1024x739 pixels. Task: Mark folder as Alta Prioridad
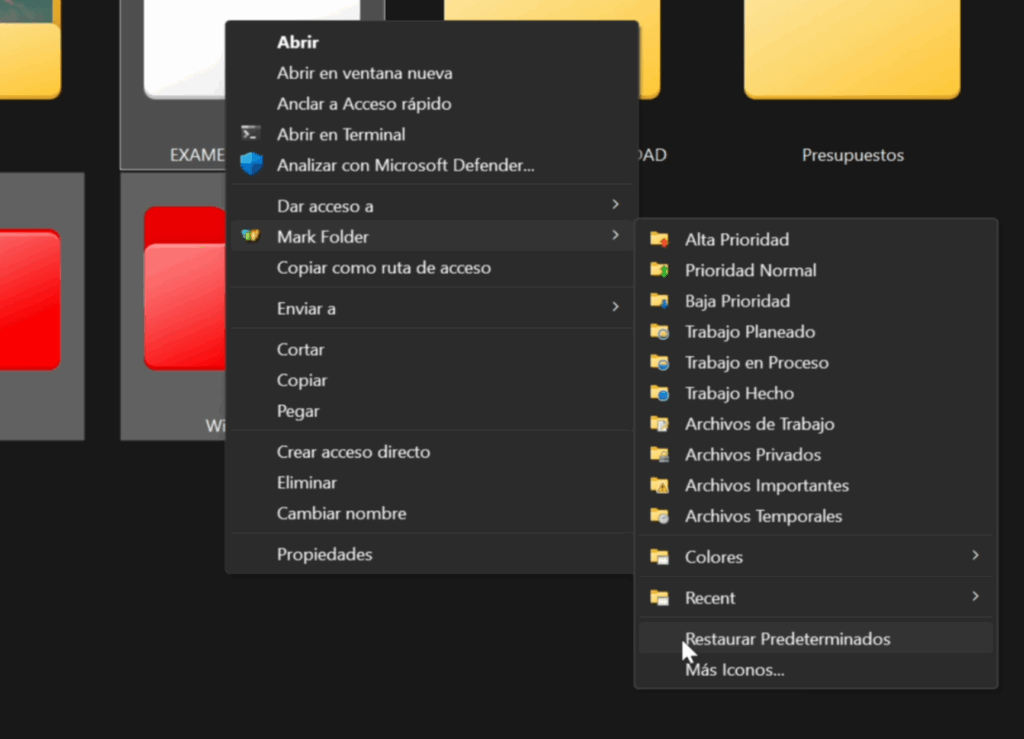(816, 240)
